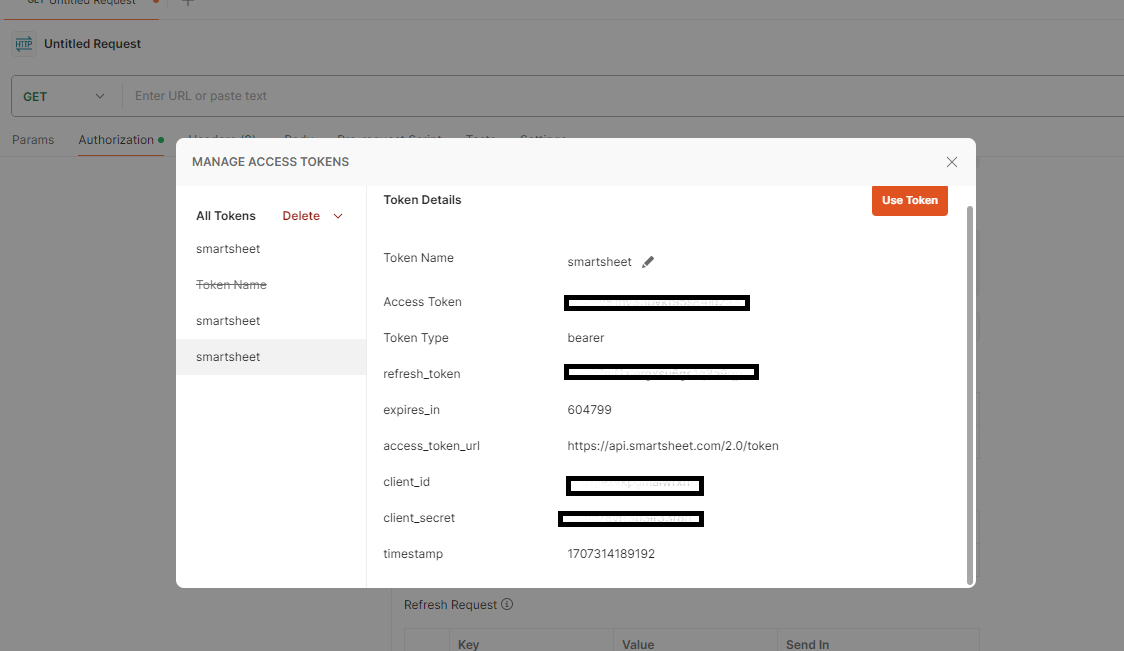Click the All Tokens heading
The height and width of the screenshot is (651, 1124).
[x=225, y=216]
